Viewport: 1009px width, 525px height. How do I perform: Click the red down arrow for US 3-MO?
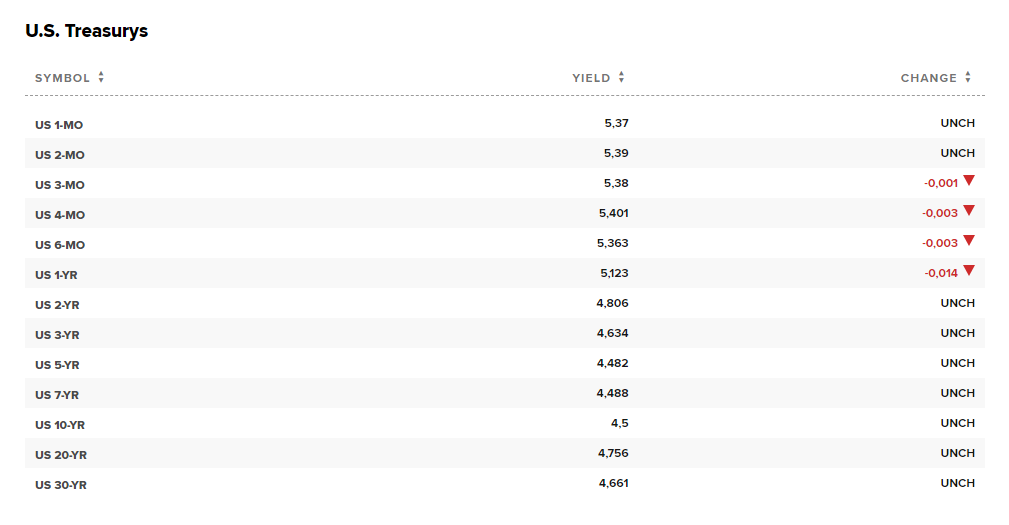pos(969,181)
